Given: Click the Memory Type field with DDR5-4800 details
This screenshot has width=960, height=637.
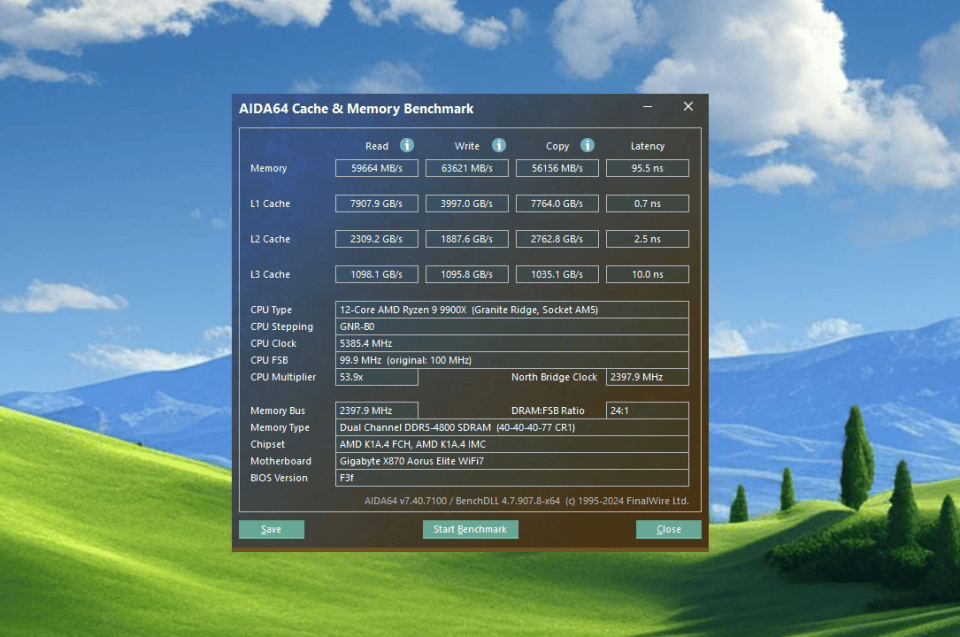Looking at the screenshot, I should pyautogui.click(x=512, y=427).
